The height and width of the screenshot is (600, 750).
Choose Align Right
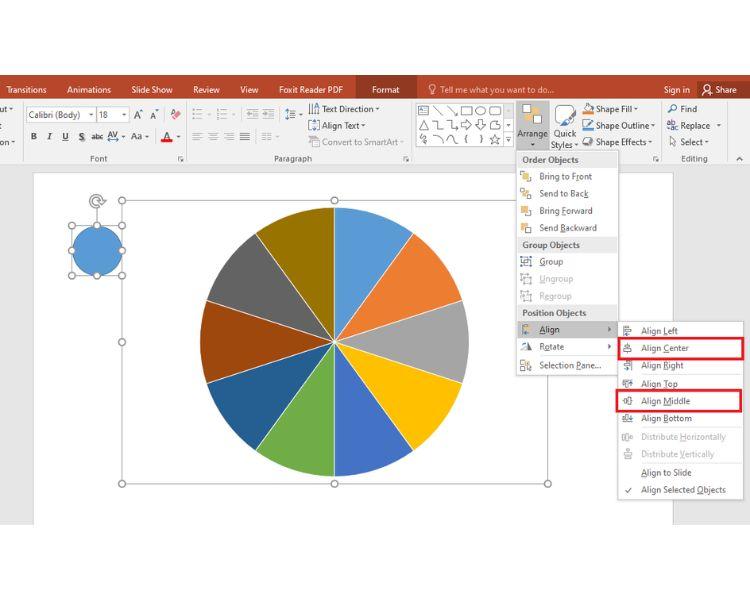681,366
